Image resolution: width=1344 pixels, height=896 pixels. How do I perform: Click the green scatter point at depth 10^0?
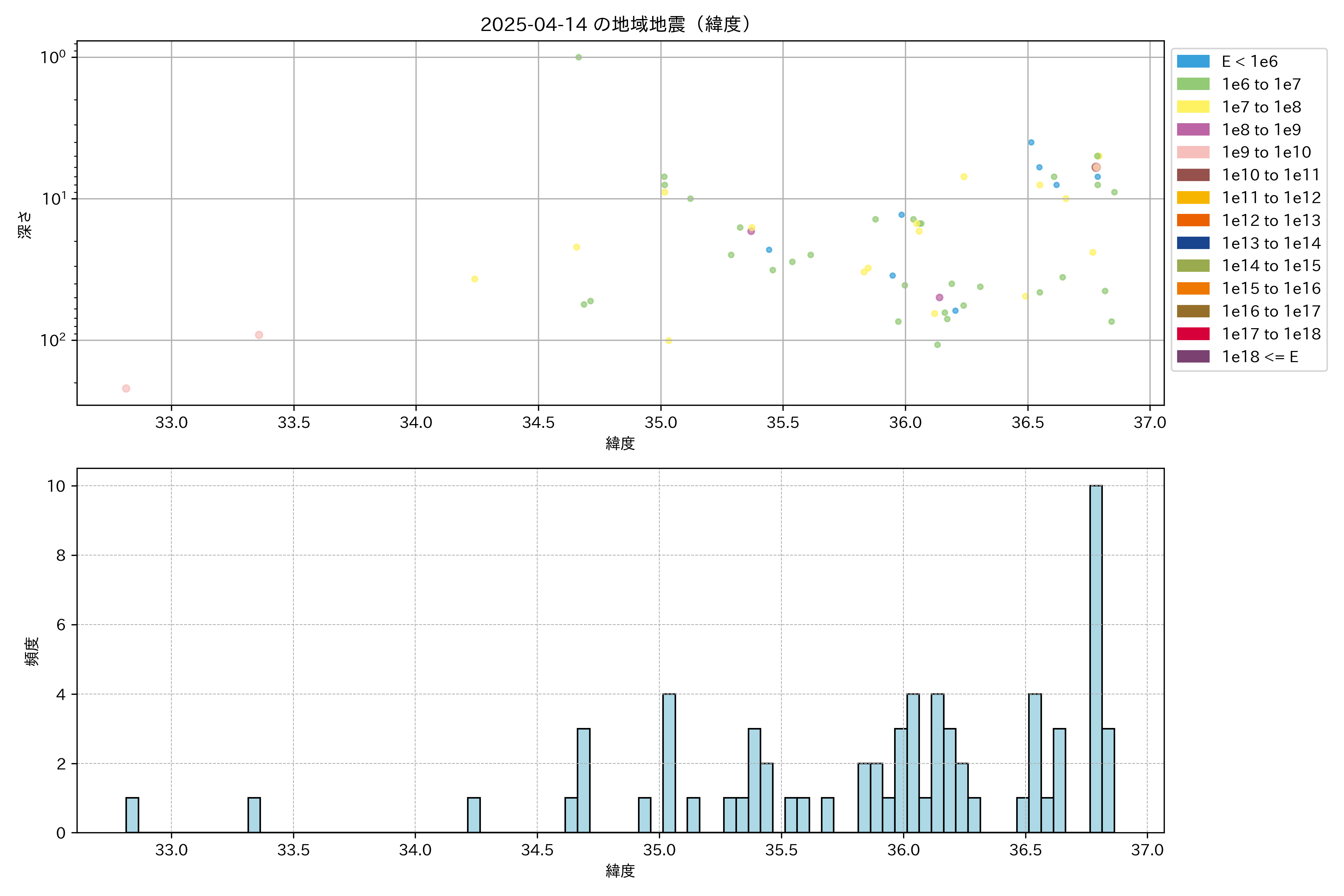[x=578, y=57]
